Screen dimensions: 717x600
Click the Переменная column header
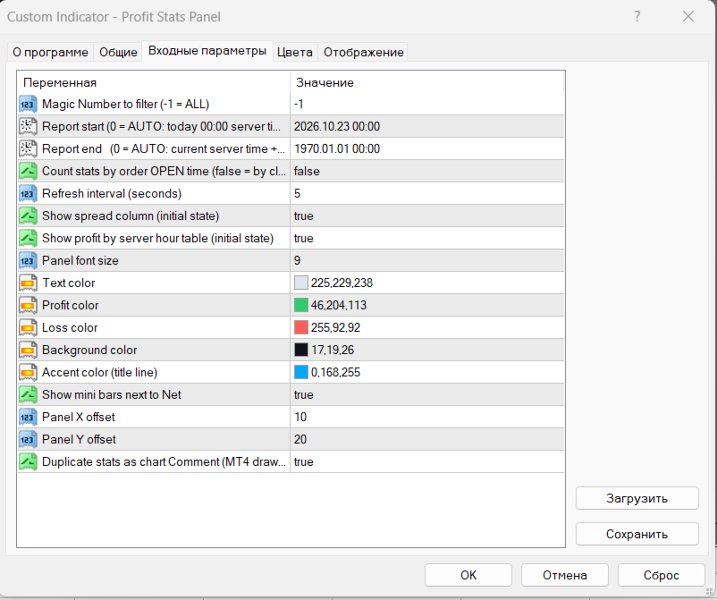(60, 83)
